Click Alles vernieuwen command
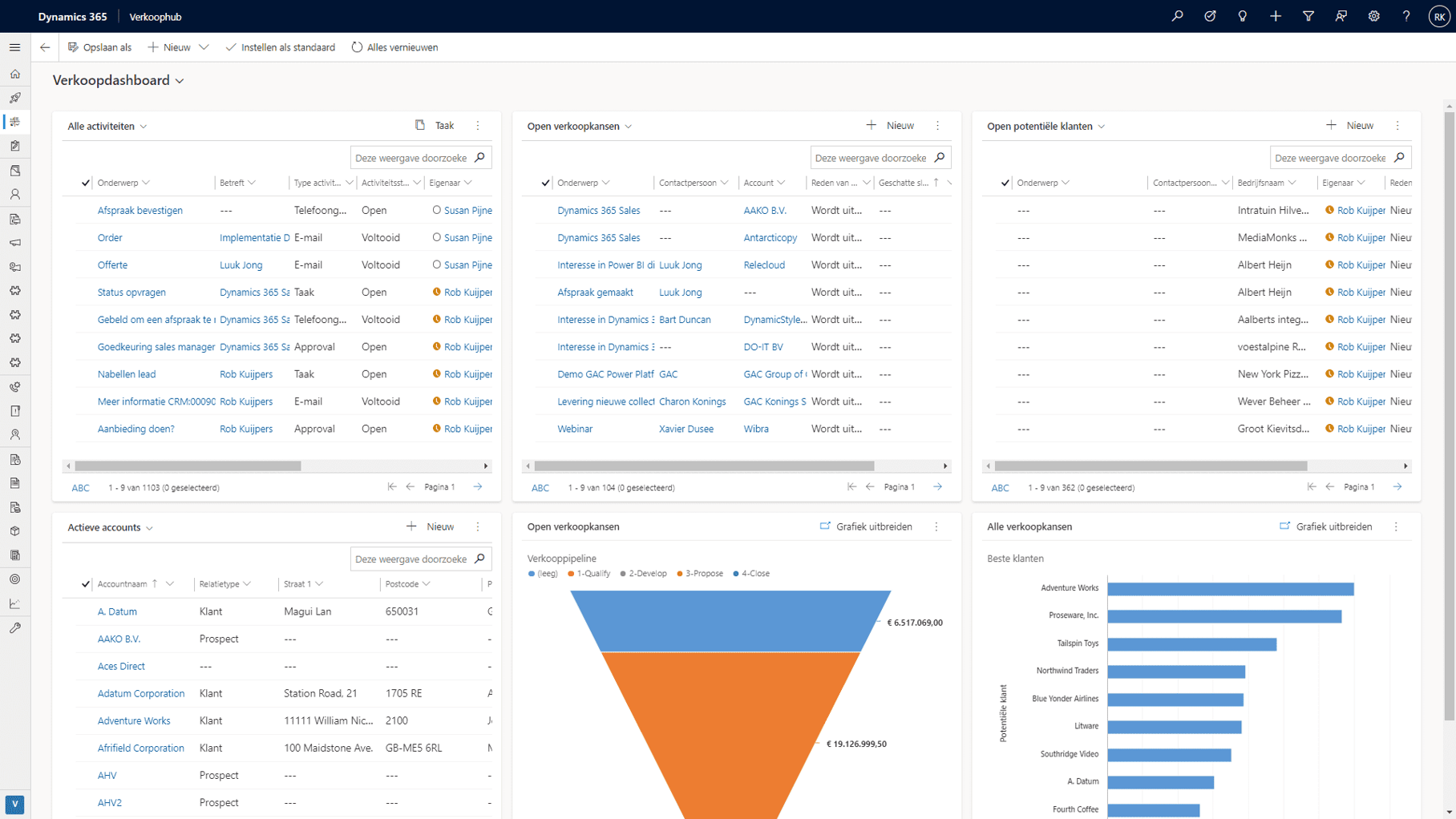The image size is (1456, 819). (x=394, y=47)
